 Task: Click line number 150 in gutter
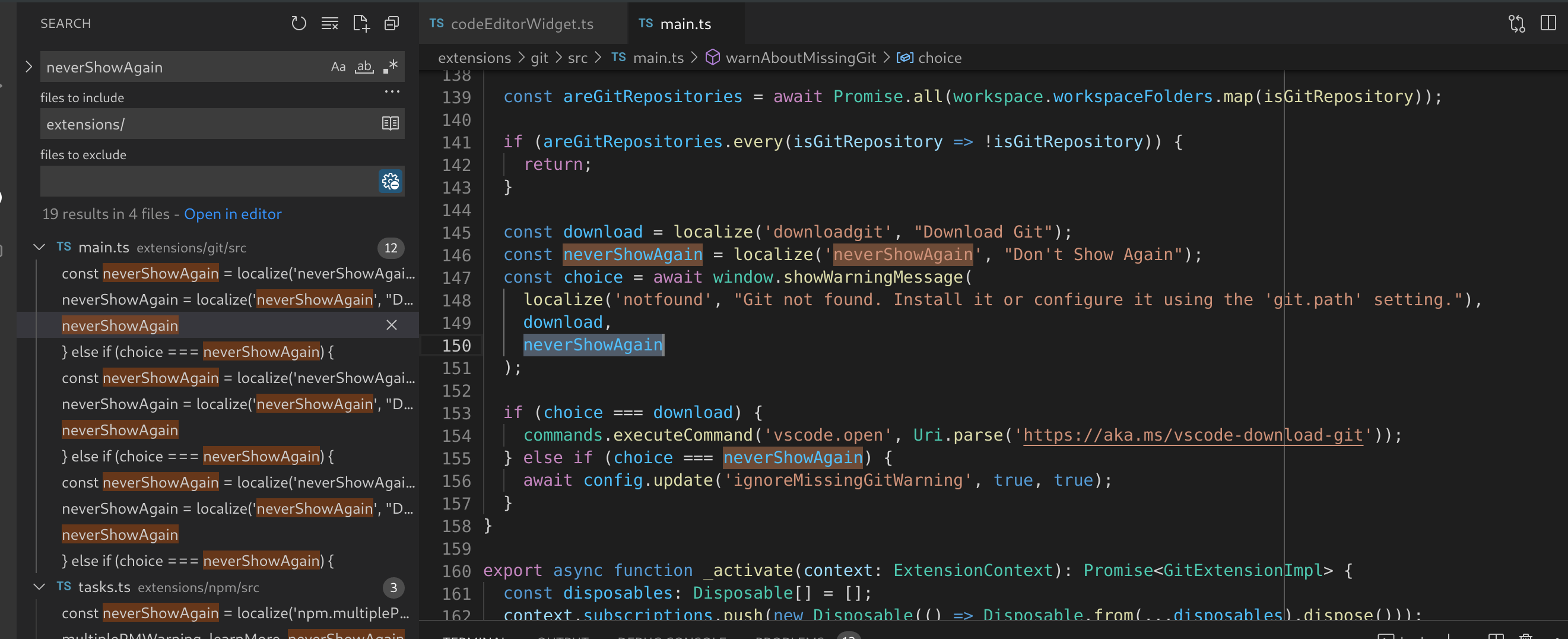click(x=456, y=346)
